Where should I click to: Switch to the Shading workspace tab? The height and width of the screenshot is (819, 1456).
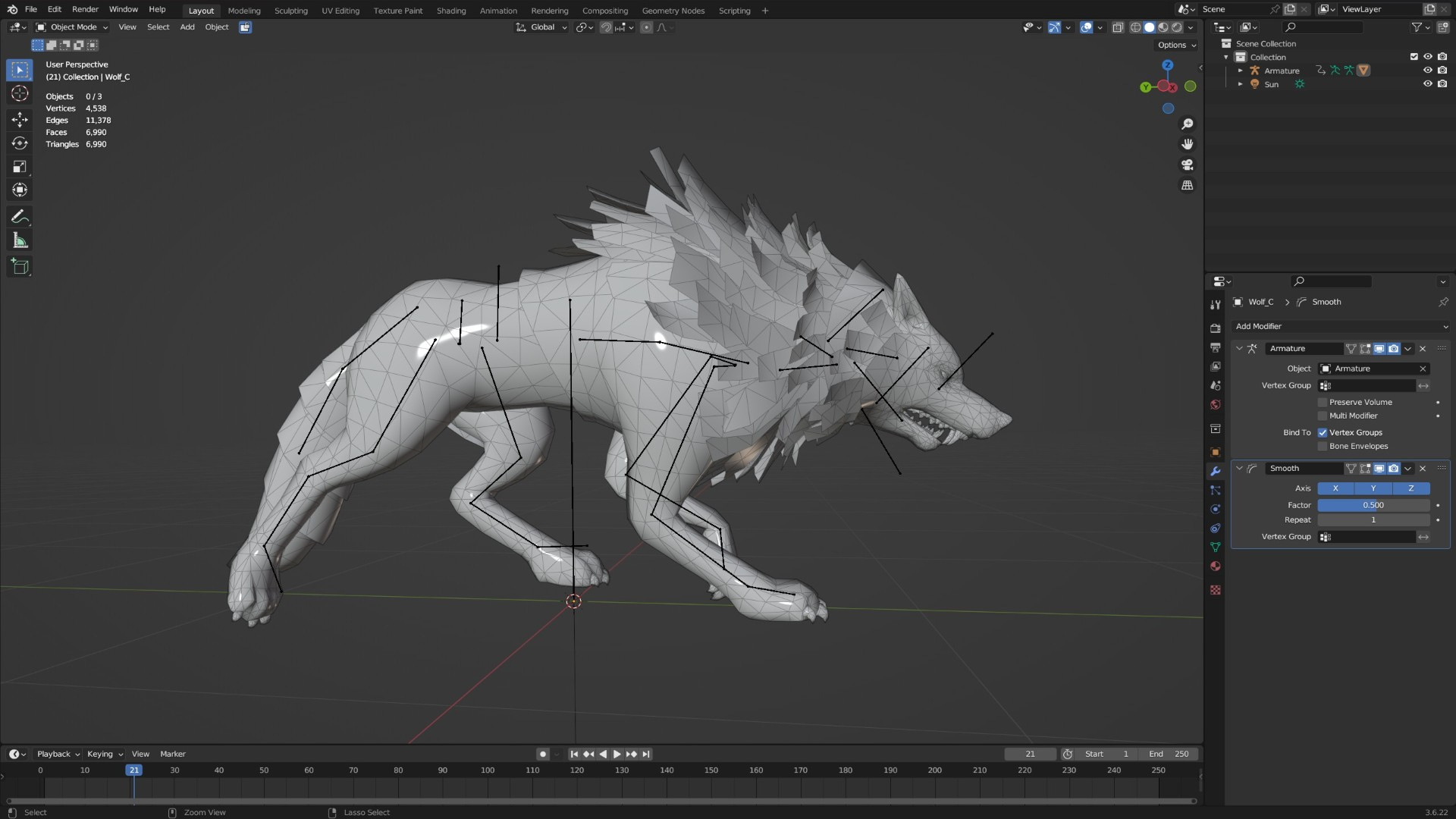point(451,11)
